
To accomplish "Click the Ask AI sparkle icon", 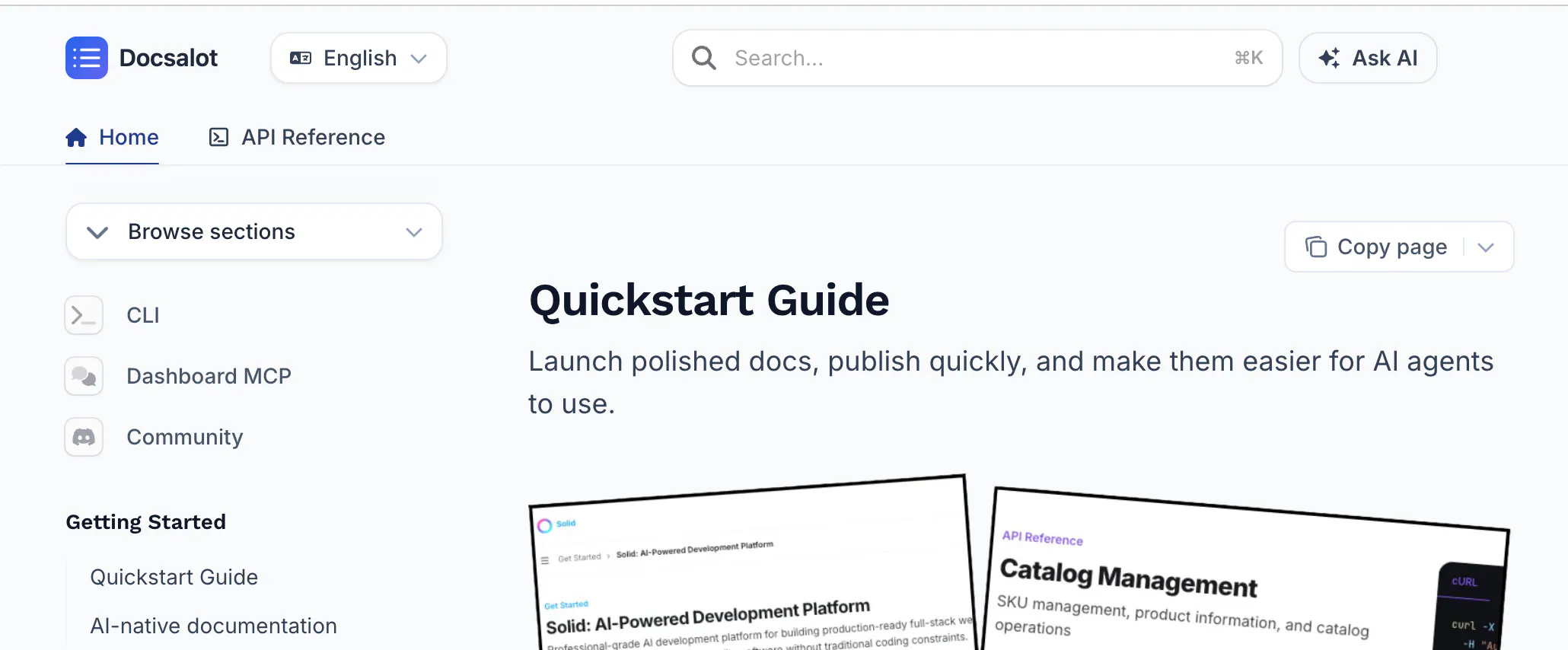I will 1329,58.
